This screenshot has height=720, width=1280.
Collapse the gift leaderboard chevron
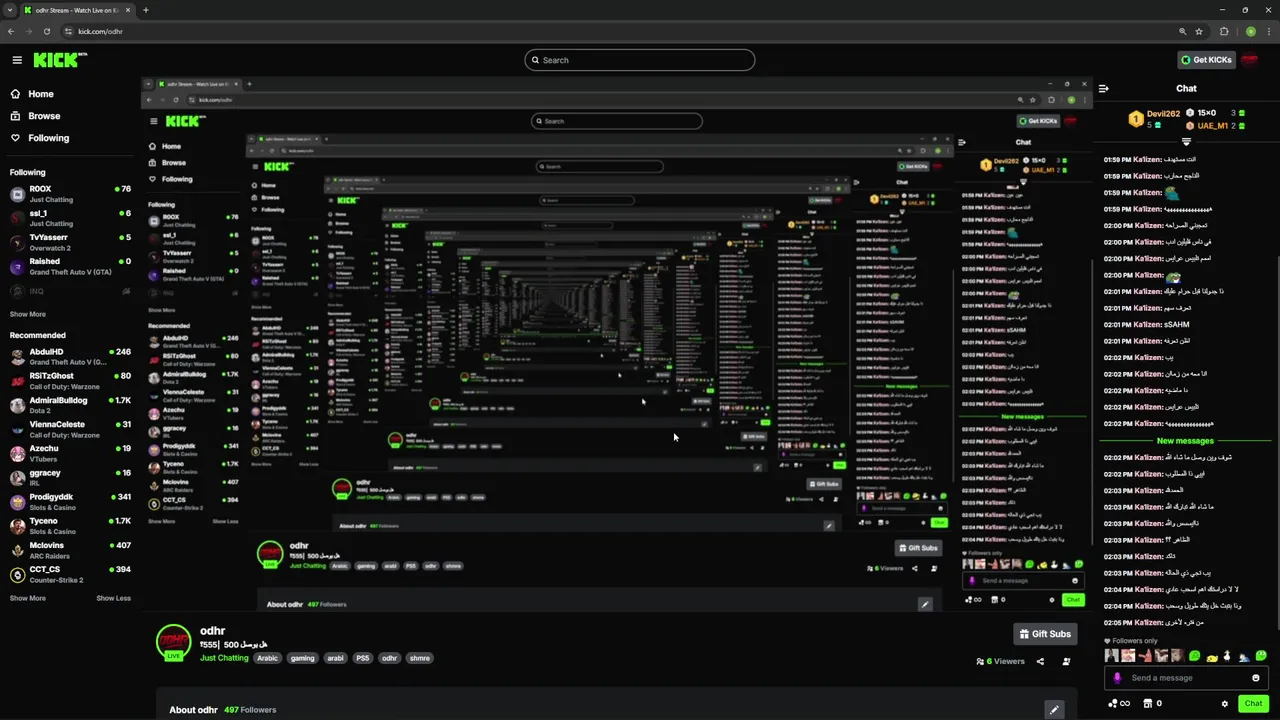point(1186,142)
